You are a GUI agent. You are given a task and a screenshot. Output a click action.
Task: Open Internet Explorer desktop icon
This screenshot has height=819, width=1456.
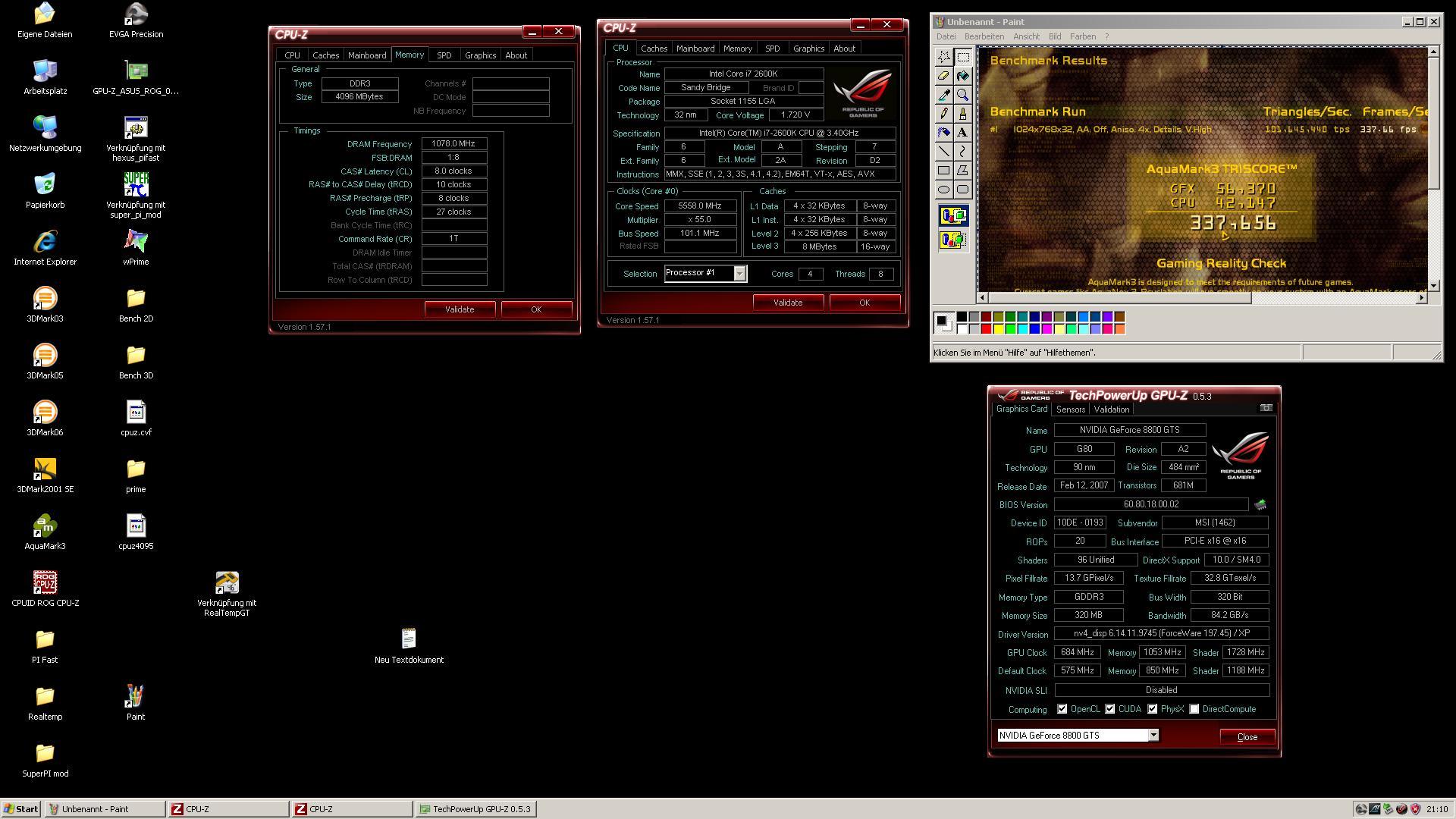[x=45, y=247]
